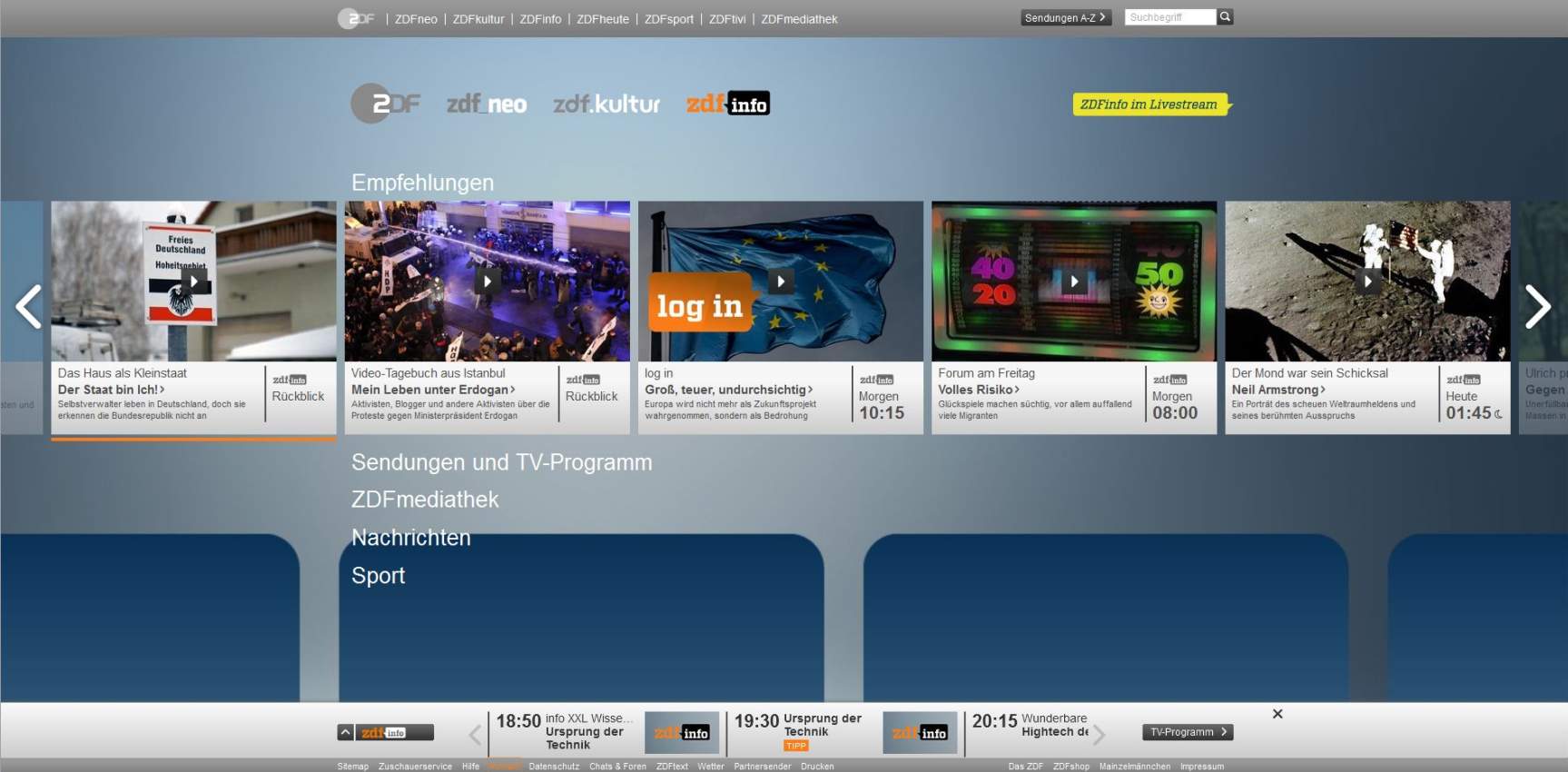The width and height of the screenshot is (1568, 772).
Task: Click 'Video-Tagebuch aus Istanbul' title
Action: (429, 373)
